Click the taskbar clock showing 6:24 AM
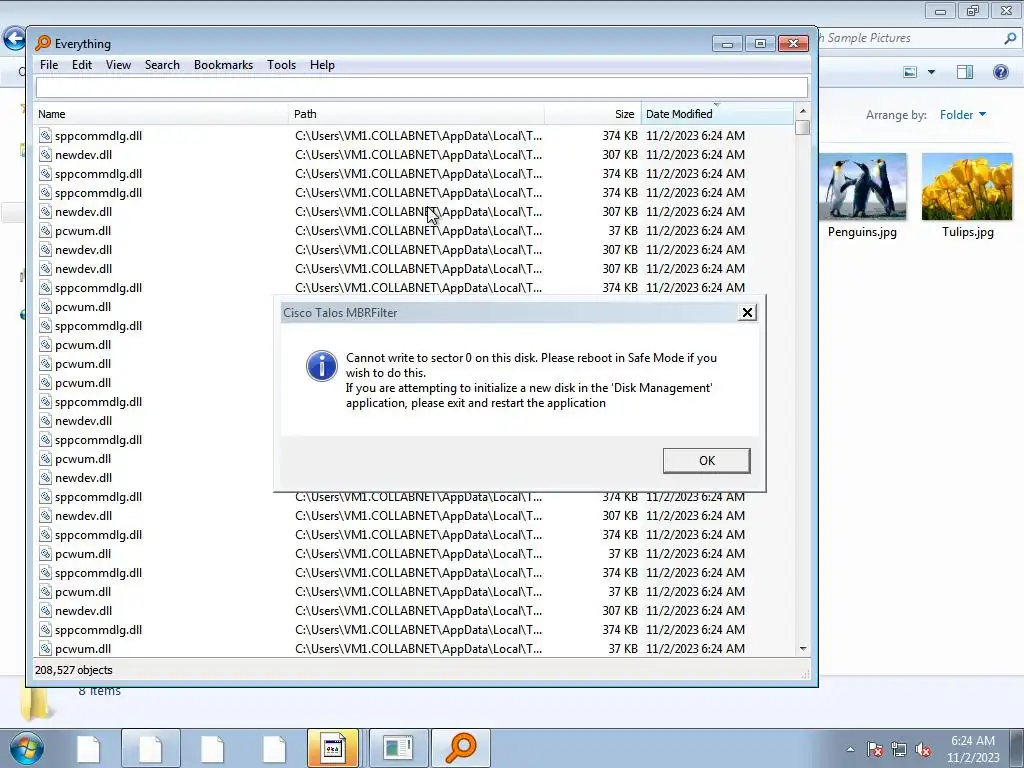This screenshot has width=1024, height=768. (973, 748)
